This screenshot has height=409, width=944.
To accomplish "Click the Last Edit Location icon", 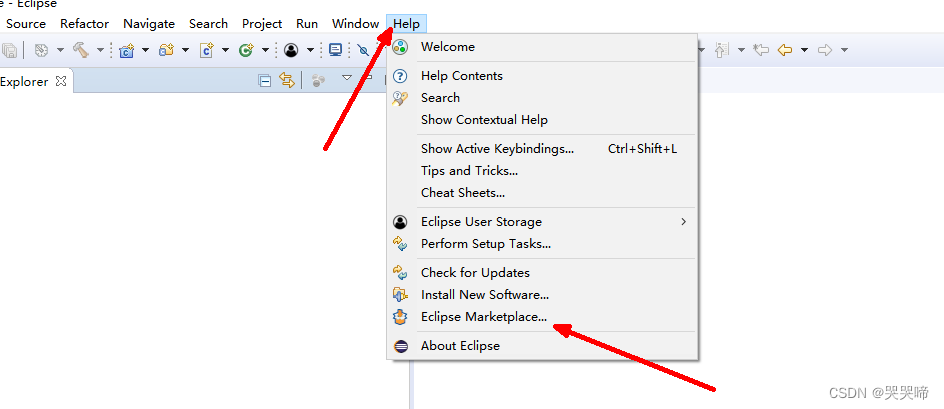I will [761, 50].
